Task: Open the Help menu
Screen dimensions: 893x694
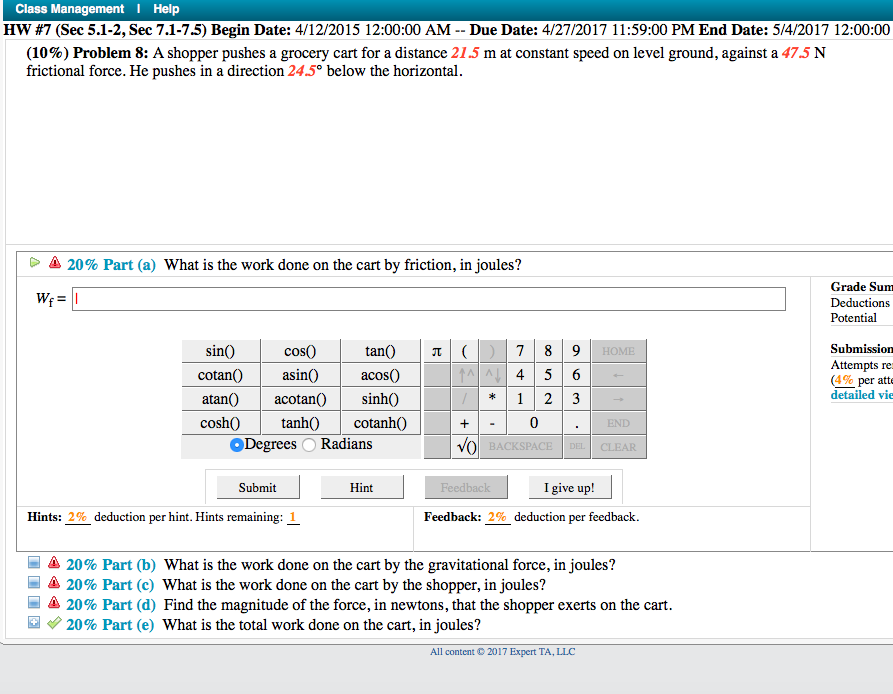Action: click(x=165, y=8)
